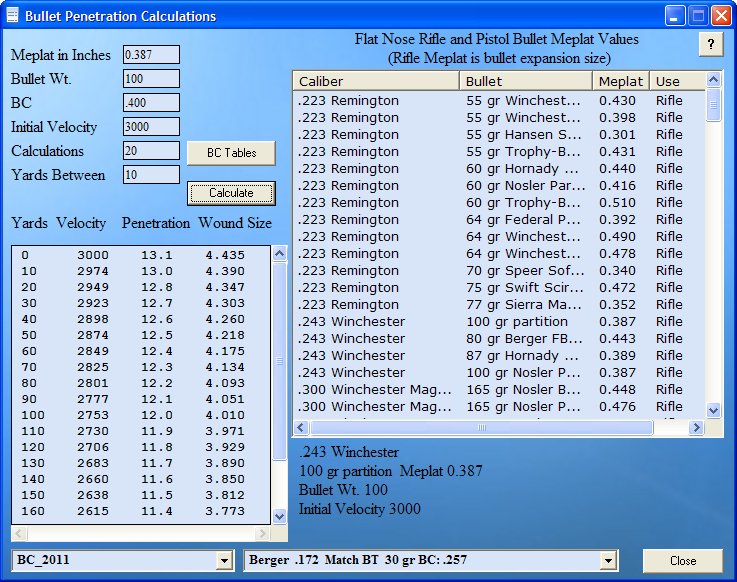Click the Meplat in Inches field
The image size is (737, 582).
coord(151,54)
